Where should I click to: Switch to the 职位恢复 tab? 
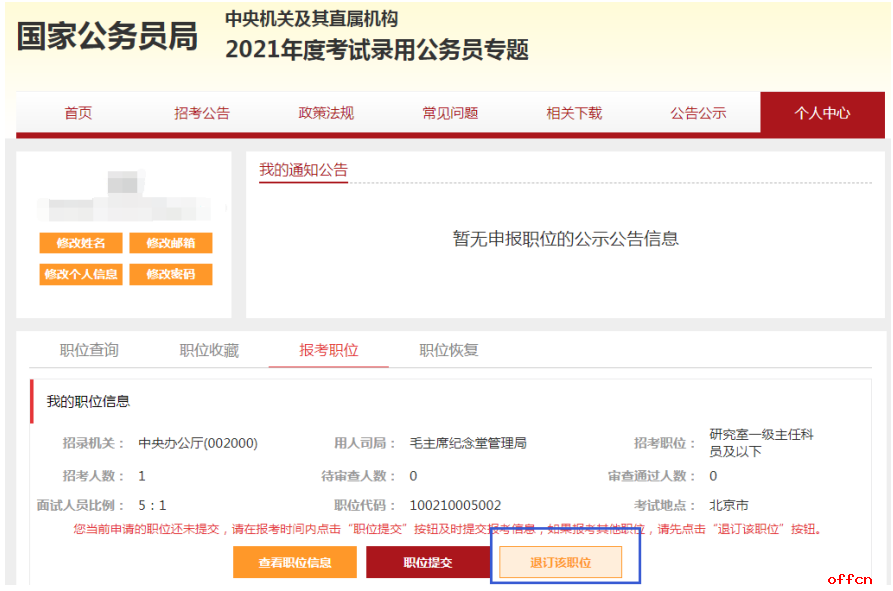(449, 350)
